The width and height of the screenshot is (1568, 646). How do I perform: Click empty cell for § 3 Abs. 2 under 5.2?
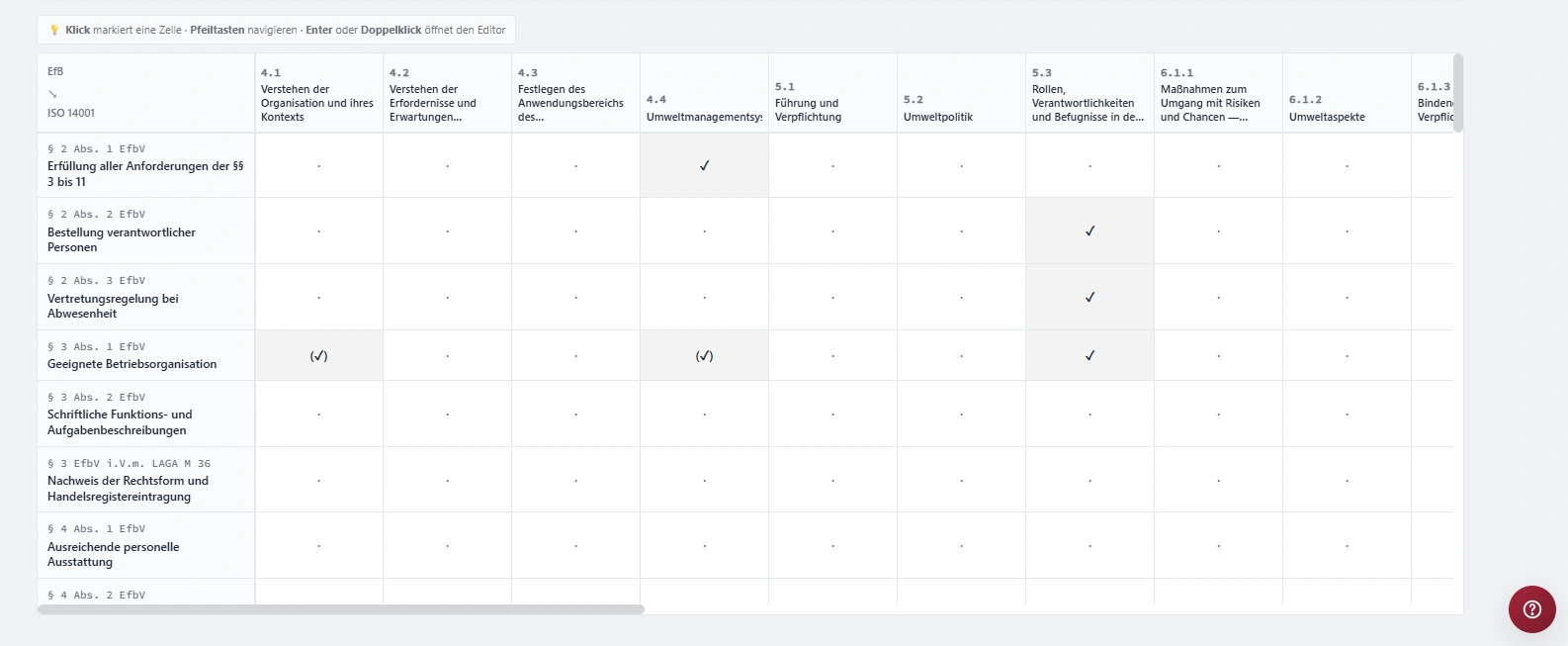coord(961,414)
